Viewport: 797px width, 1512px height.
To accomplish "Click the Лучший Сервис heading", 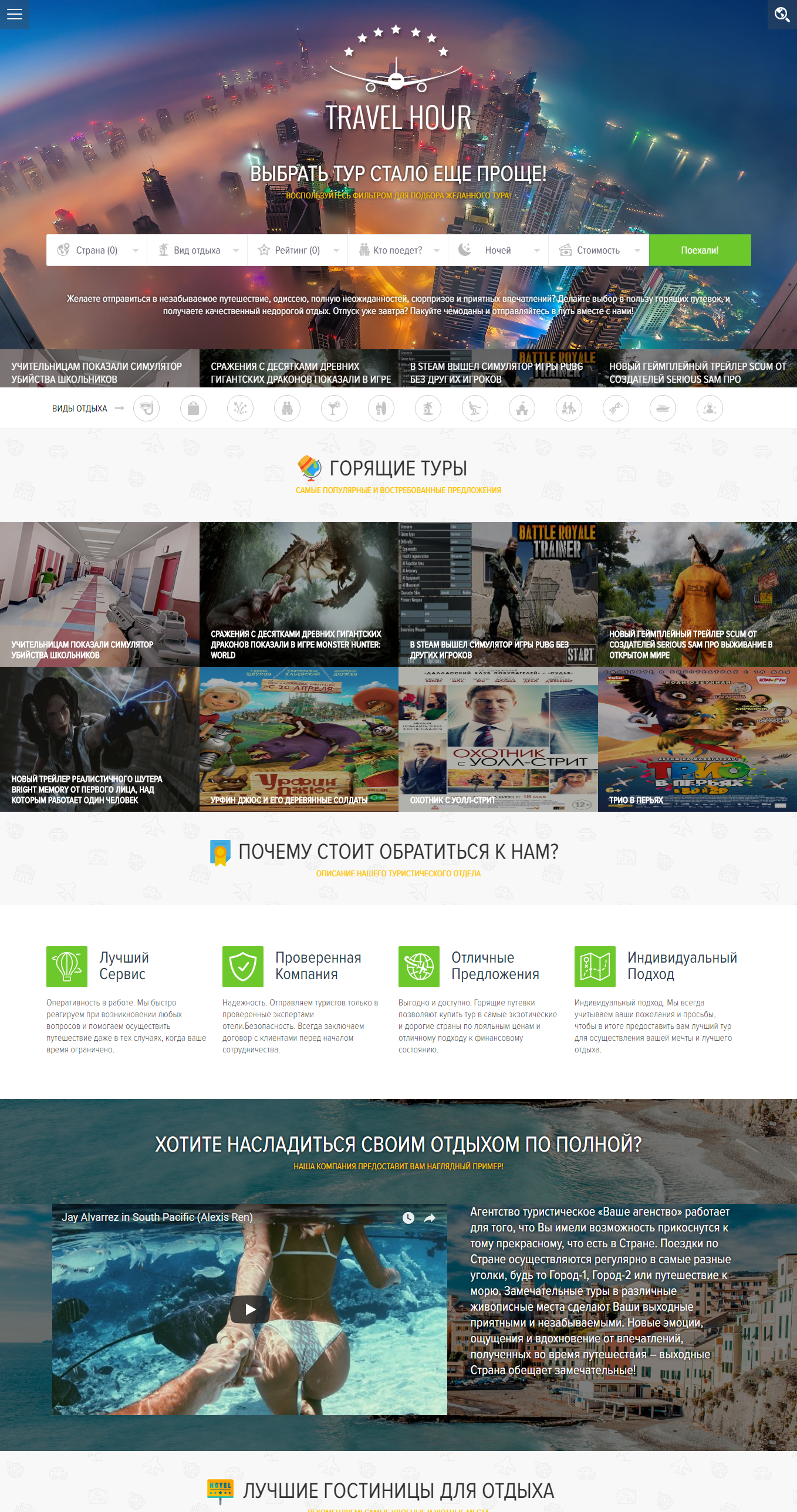I will click(x=124, y=966).
